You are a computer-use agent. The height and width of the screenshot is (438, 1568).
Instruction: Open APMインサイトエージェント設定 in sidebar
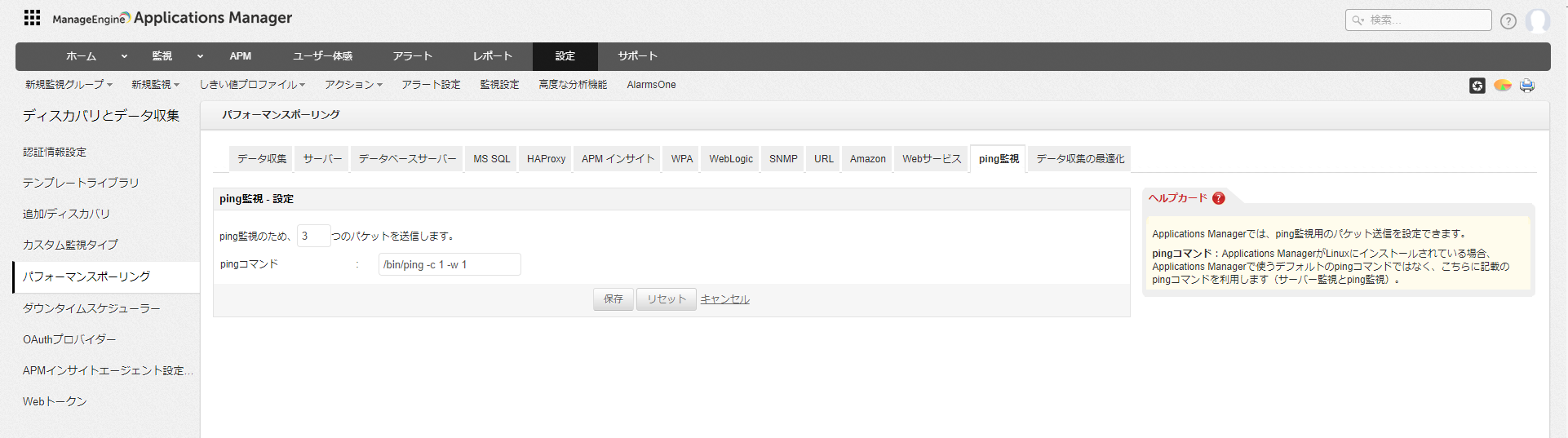[108, 370]
